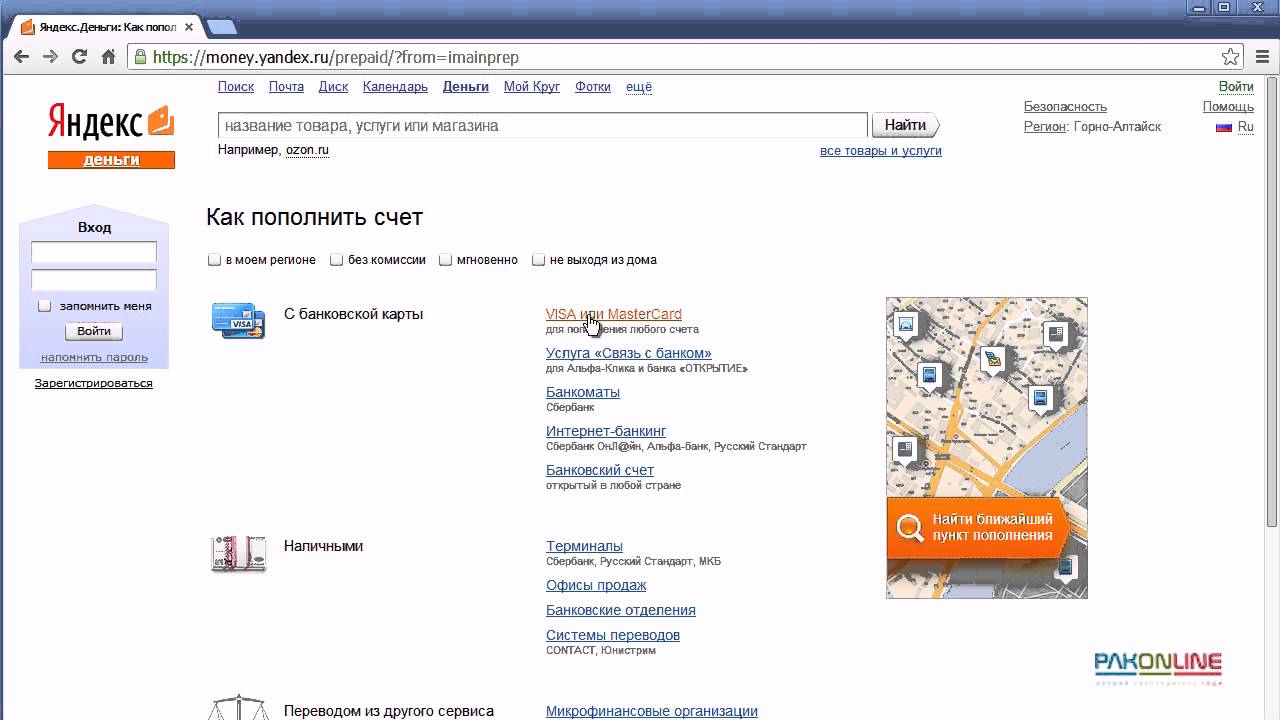This screenshot has height=720, width=1280.
Task: Click the Войти login form button
Action: [x=94, y=331]
